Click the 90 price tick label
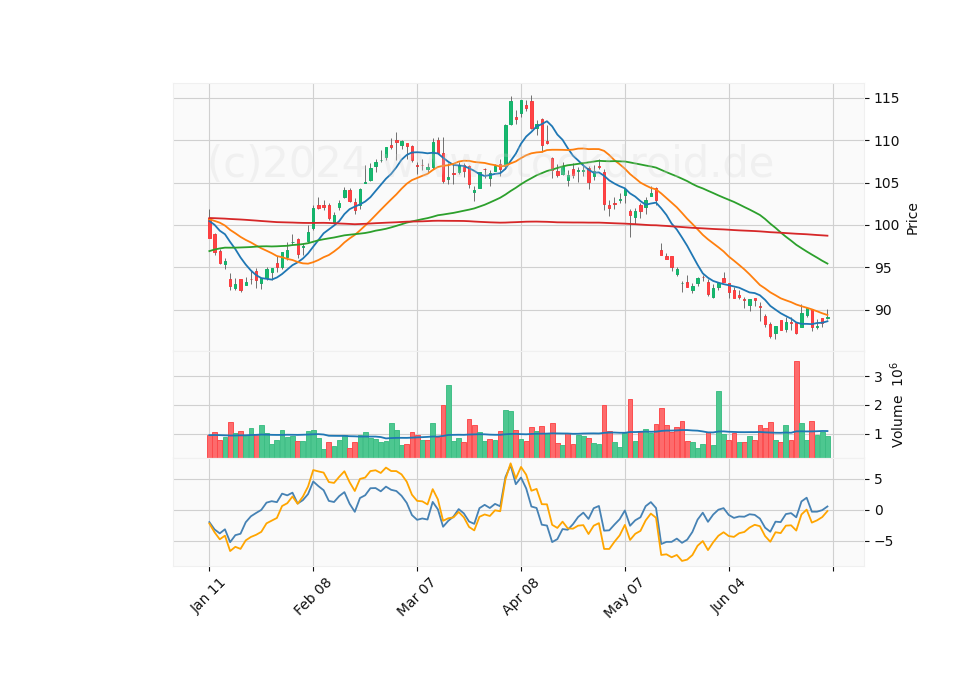The height and width of the screenshot is (690, 960). [x=883, y=310]
